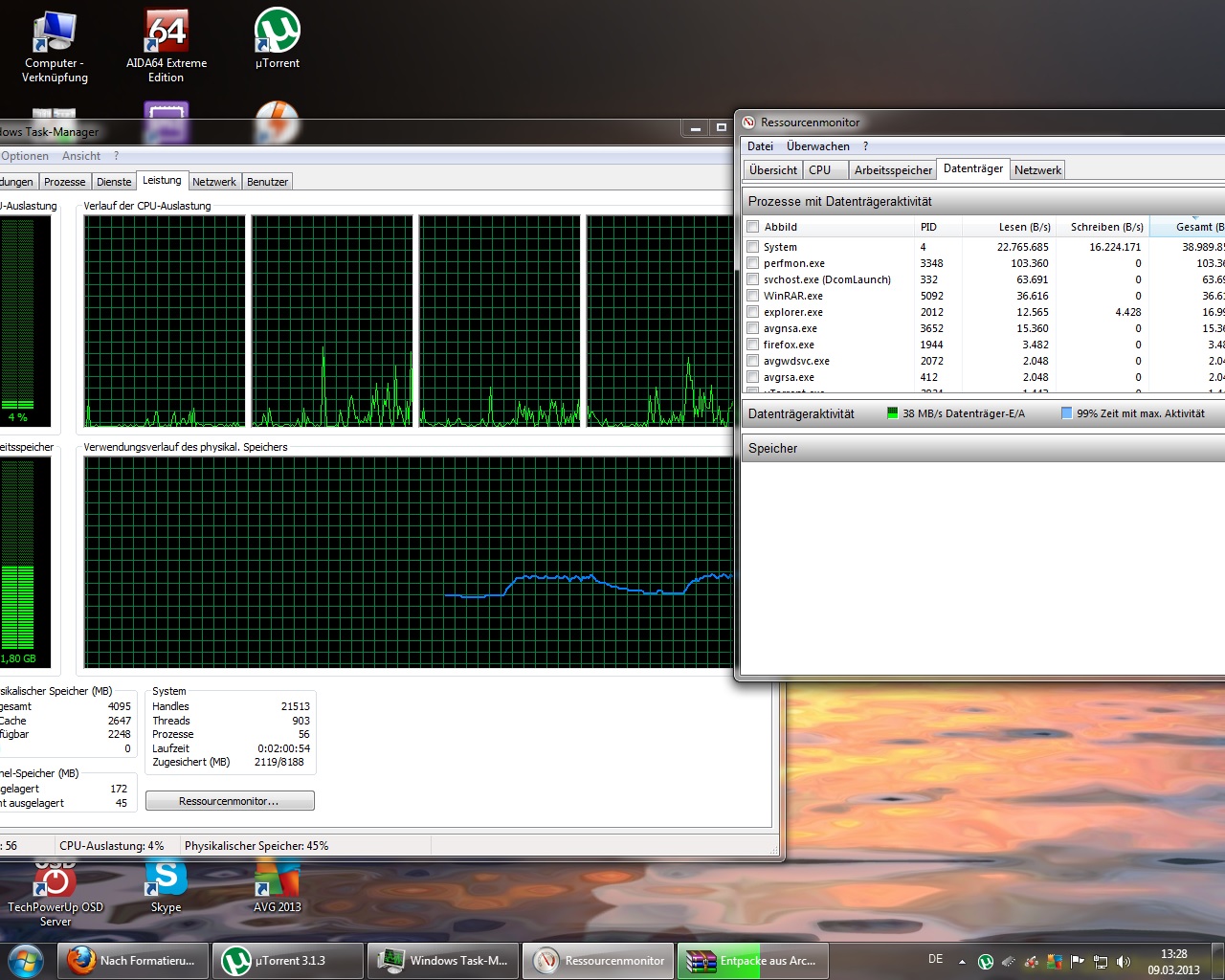Click the Windows Start orb
Viewport: 1225px width, 980px height.
[x=25, y=961]
